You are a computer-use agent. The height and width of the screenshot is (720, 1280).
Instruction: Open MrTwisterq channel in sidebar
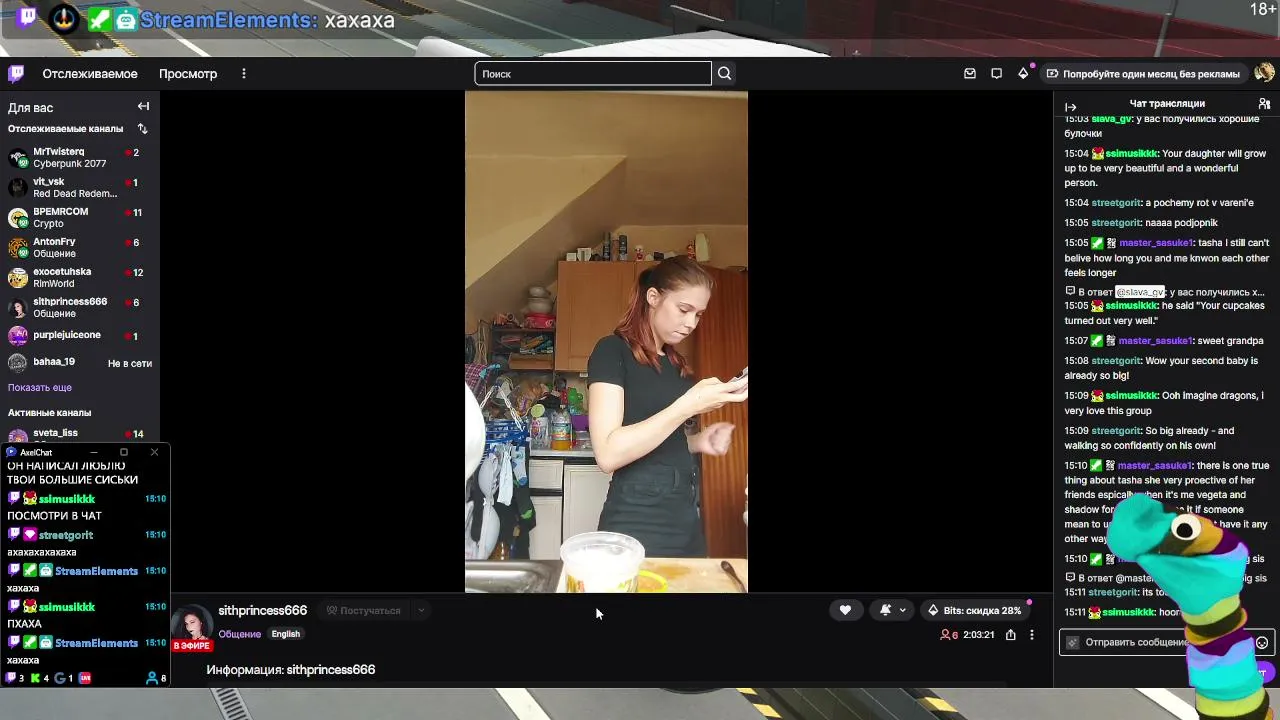(x=80, y=158)
